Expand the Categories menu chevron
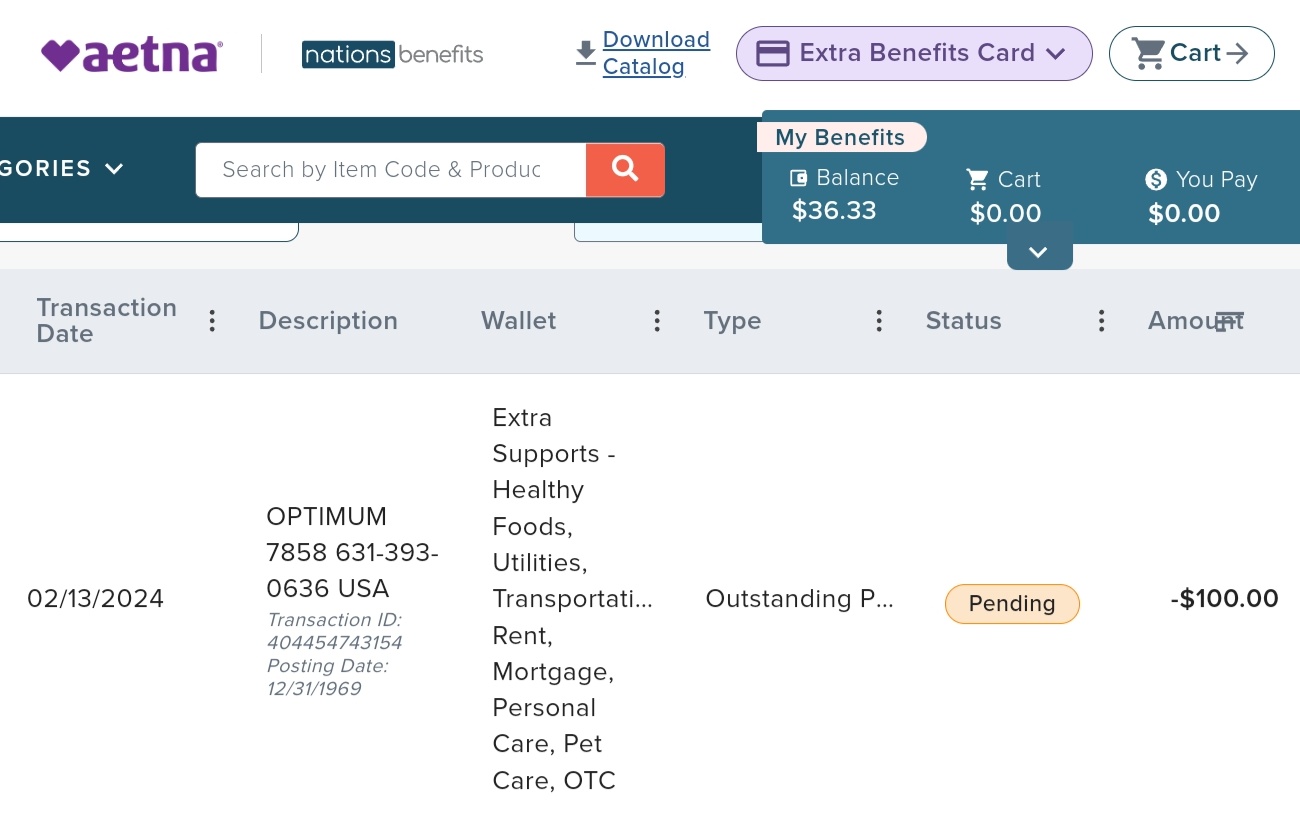The image size is (1300, 820). point(114,169)
